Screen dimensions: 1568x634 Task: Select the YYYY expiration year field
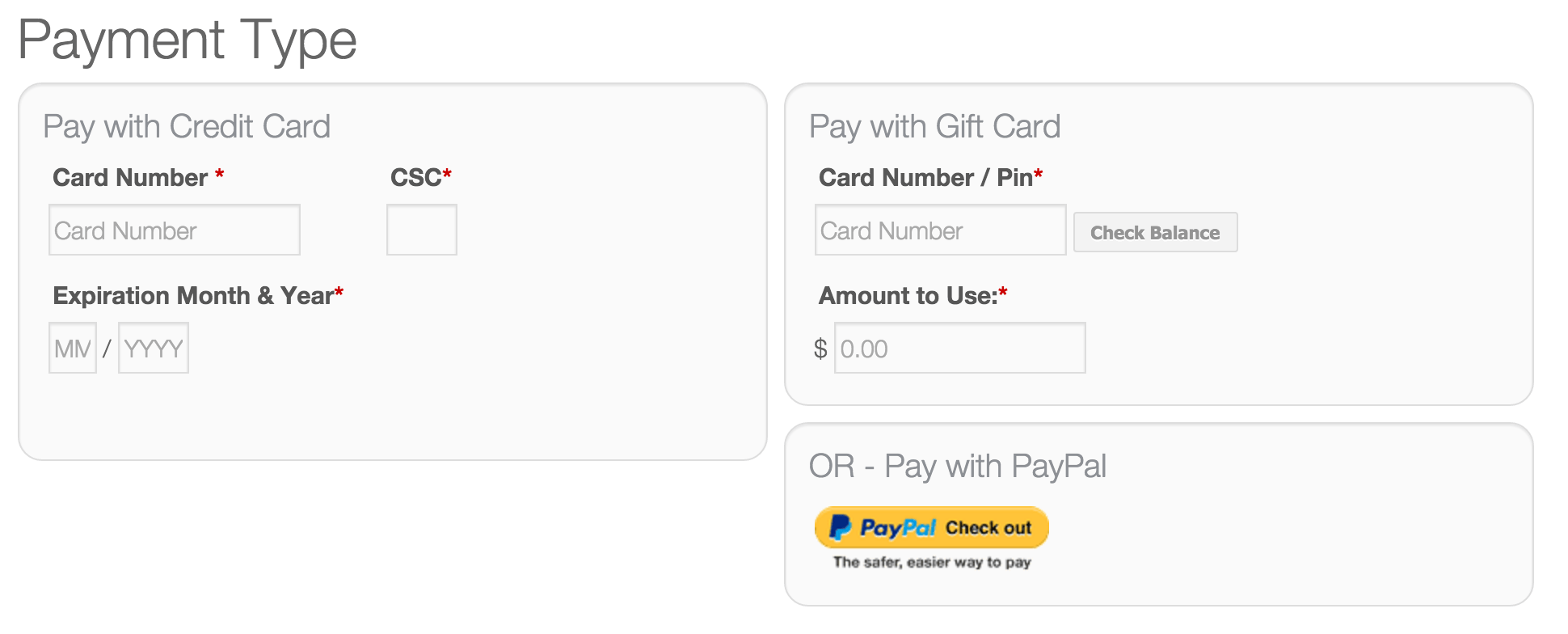click(x=154, y=349)
